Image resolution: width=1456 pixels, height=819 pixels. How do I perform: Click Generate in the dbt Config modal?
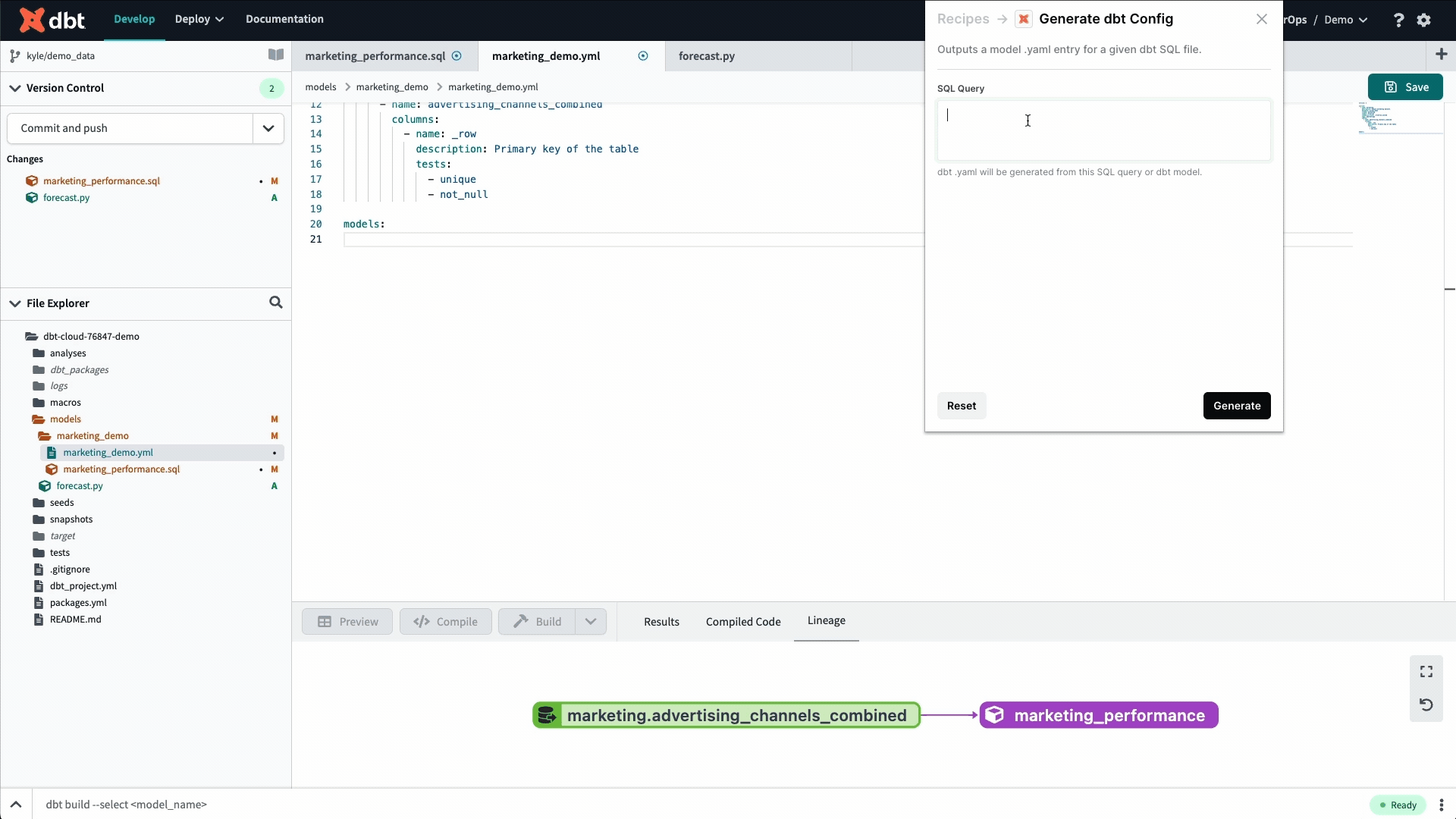pos(1236,406)
